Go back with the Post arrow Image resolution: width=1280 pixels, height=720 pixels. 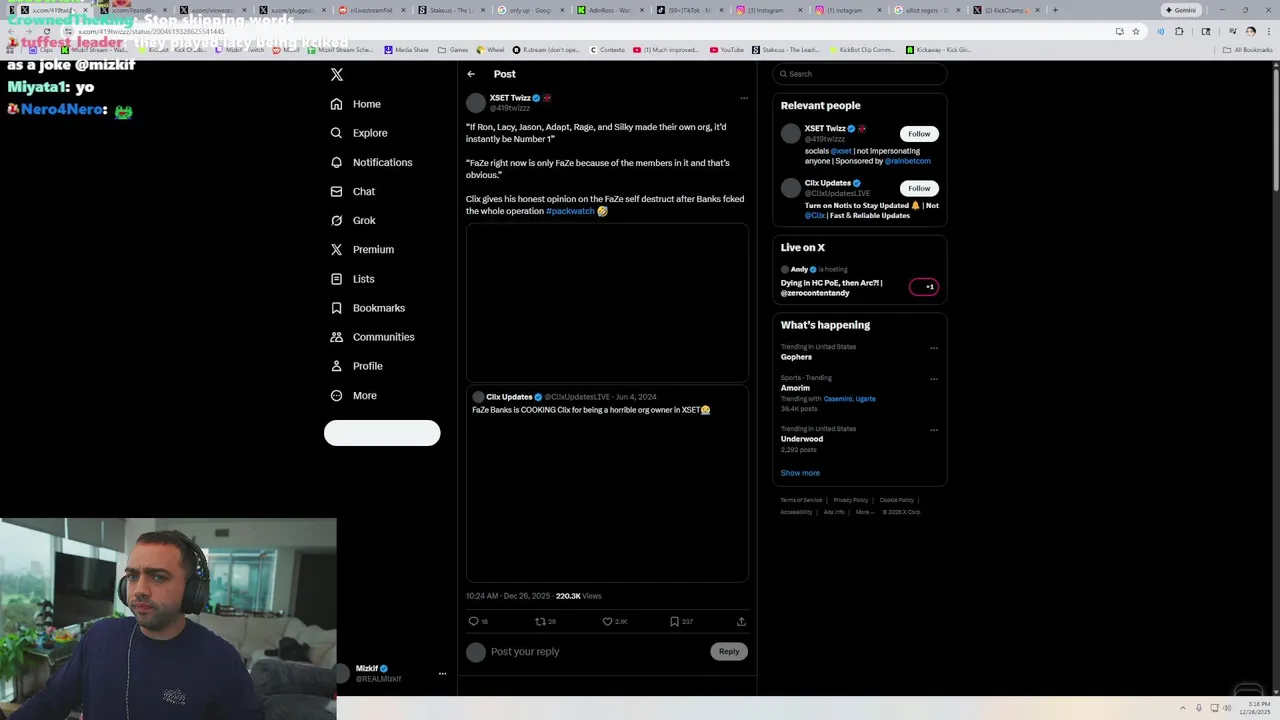tap(471, 74)
